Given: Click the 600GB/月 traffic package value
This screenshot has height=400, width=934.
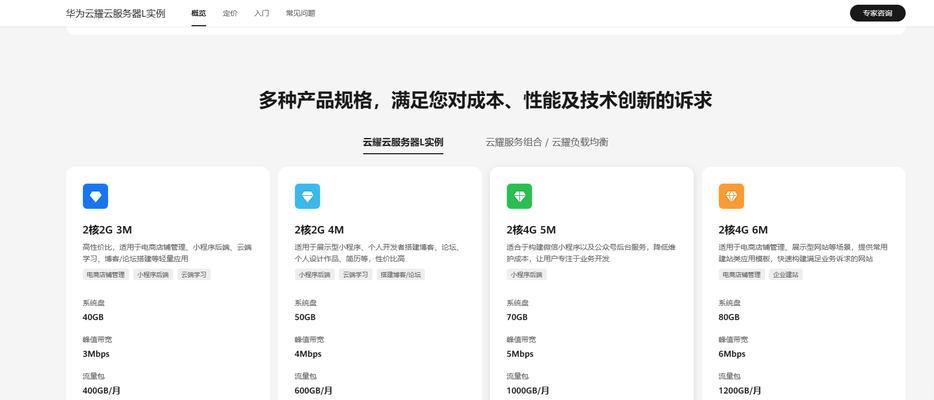Looking at the screenshot, I should [313, 391].
